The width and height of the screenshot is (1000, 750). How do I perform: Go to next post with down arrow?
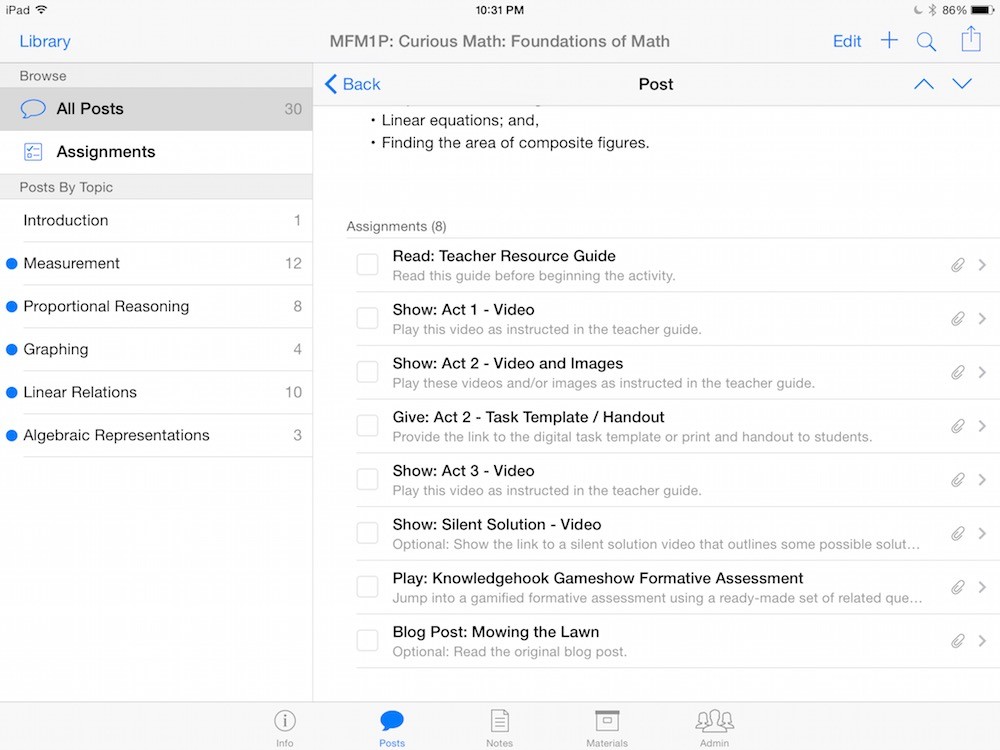point(962,84)
